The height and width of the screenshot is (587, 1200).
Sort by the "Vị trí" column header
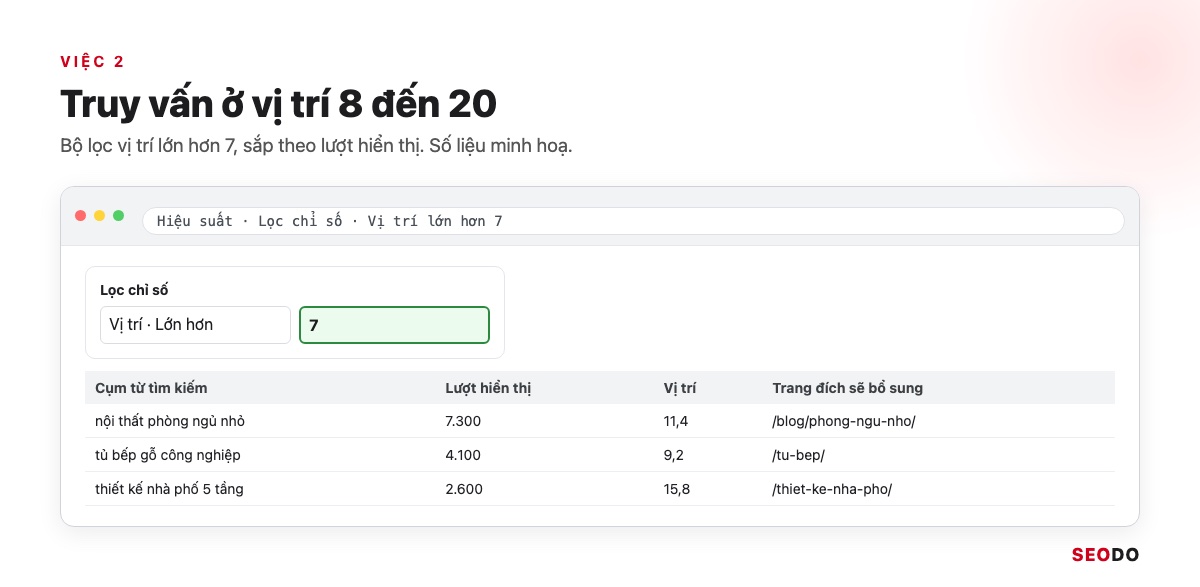tap(680, 388)
